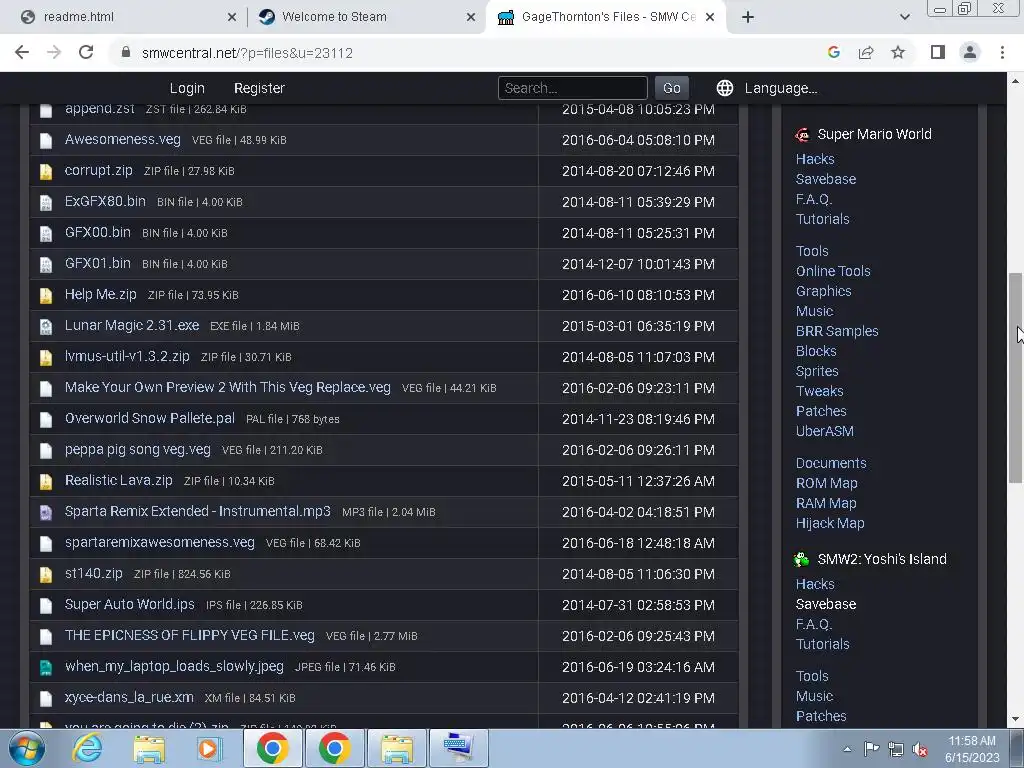Go back with the browser back arrow

pyautogui.click(x=22, y=52)
